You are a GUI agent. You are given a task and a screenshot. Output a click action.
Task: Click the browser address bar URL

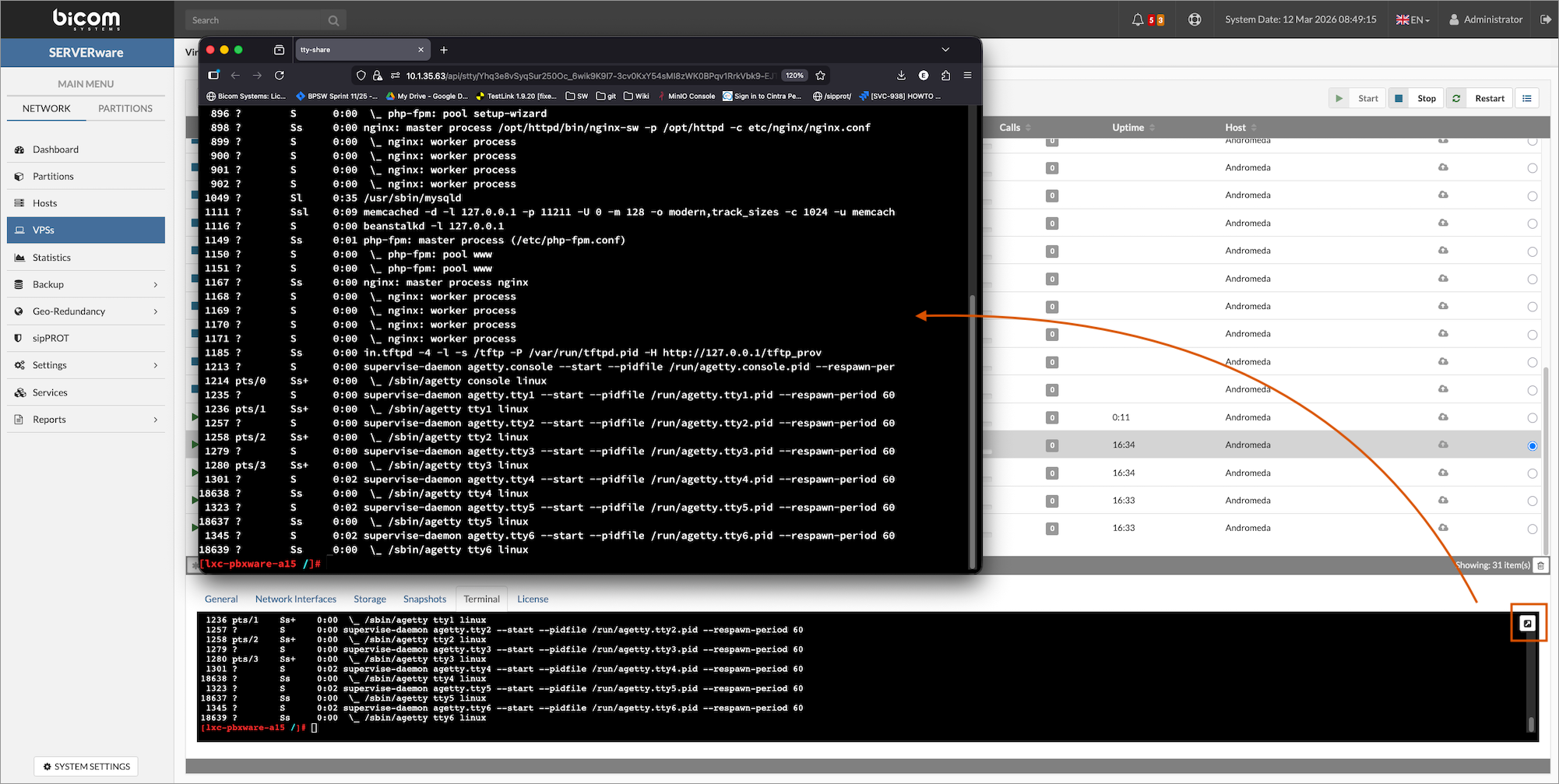coord(589,76)
